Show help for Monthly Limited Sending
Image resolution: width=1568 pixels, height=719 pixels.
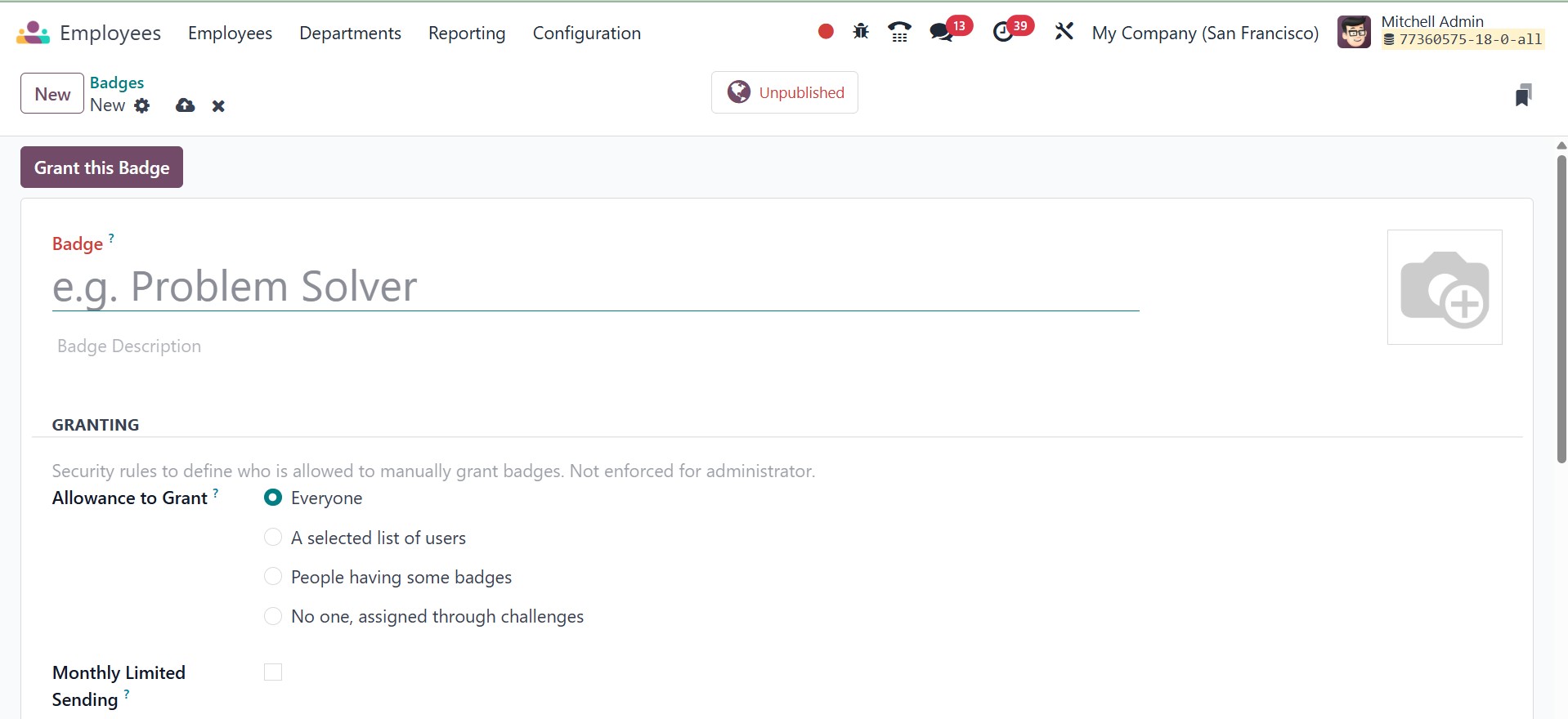coord(127,694)
